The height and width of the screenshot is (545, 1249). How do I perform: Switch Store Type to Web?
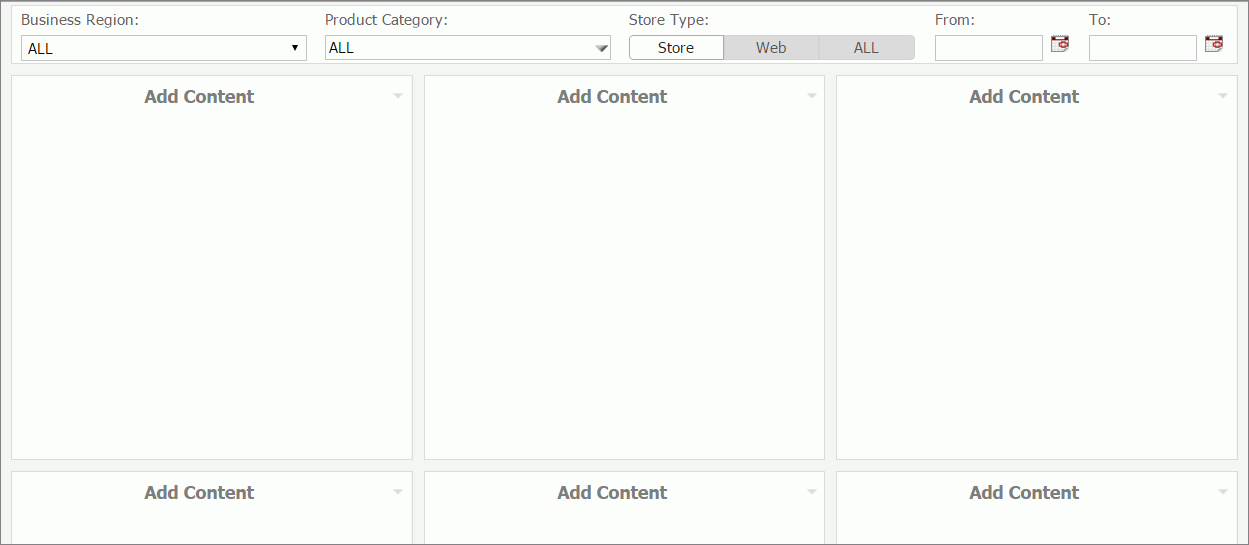point(771,48)
